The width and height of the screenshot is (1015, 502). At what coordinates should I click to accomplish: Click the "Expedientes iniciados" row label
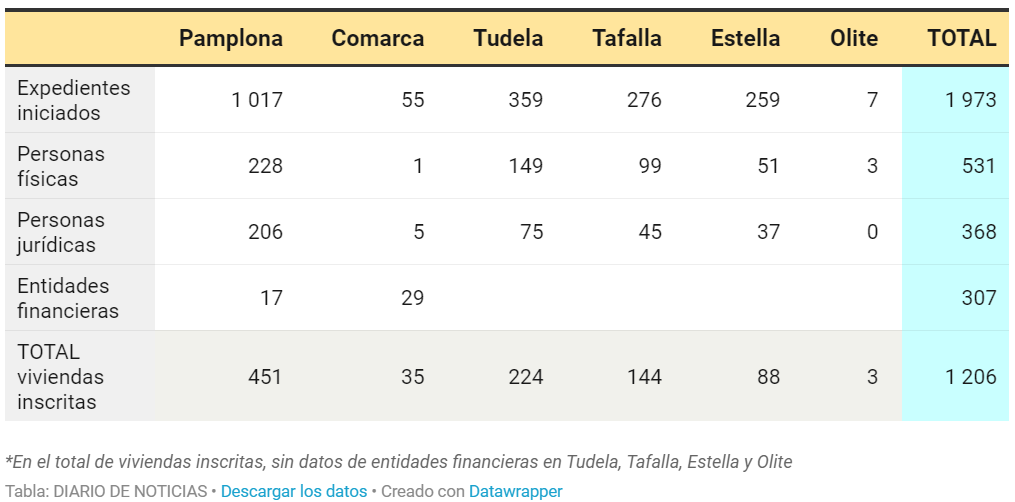pyautogui.click(x=74, y=100)
